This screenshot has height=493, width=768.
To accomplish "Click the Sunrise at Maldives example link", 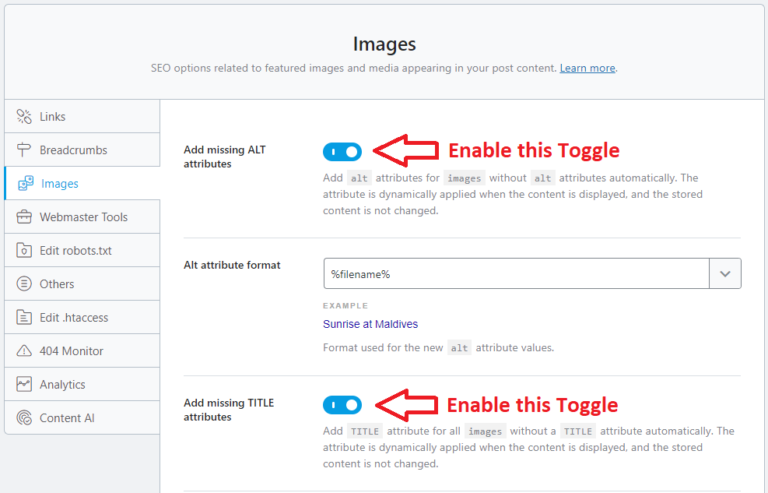I will click(370, 324).
